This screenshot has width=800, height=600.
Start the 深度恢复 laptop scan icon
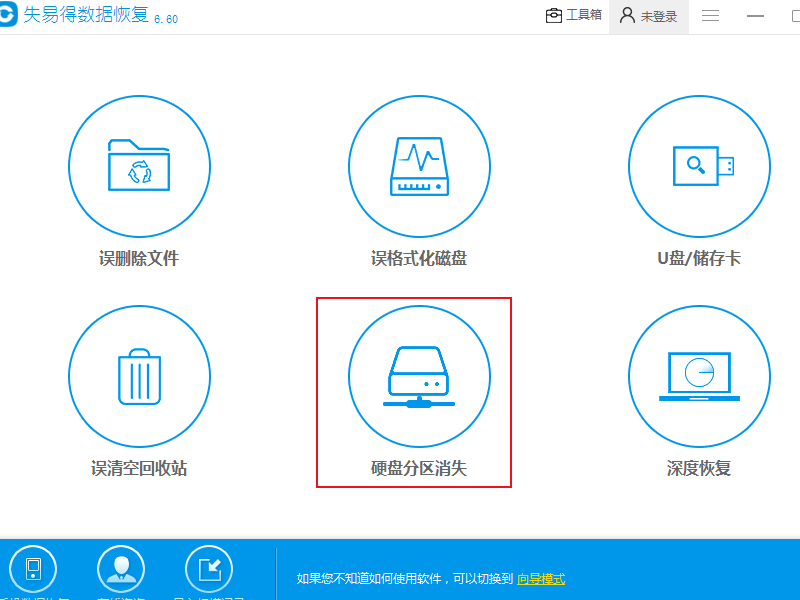click(x=699, y=377)
